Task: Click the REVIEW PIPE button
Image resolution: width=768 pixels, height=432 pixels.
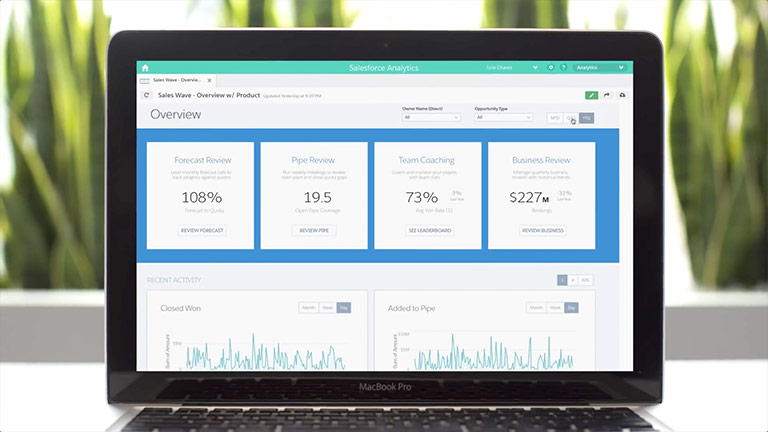Action: [314, 230]
